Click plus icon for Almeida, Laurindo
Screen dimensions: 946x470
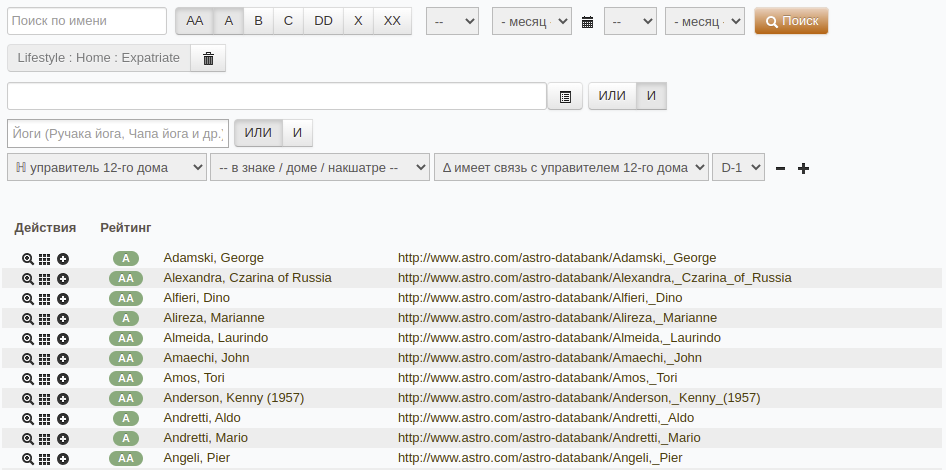[x=63, y=338]
